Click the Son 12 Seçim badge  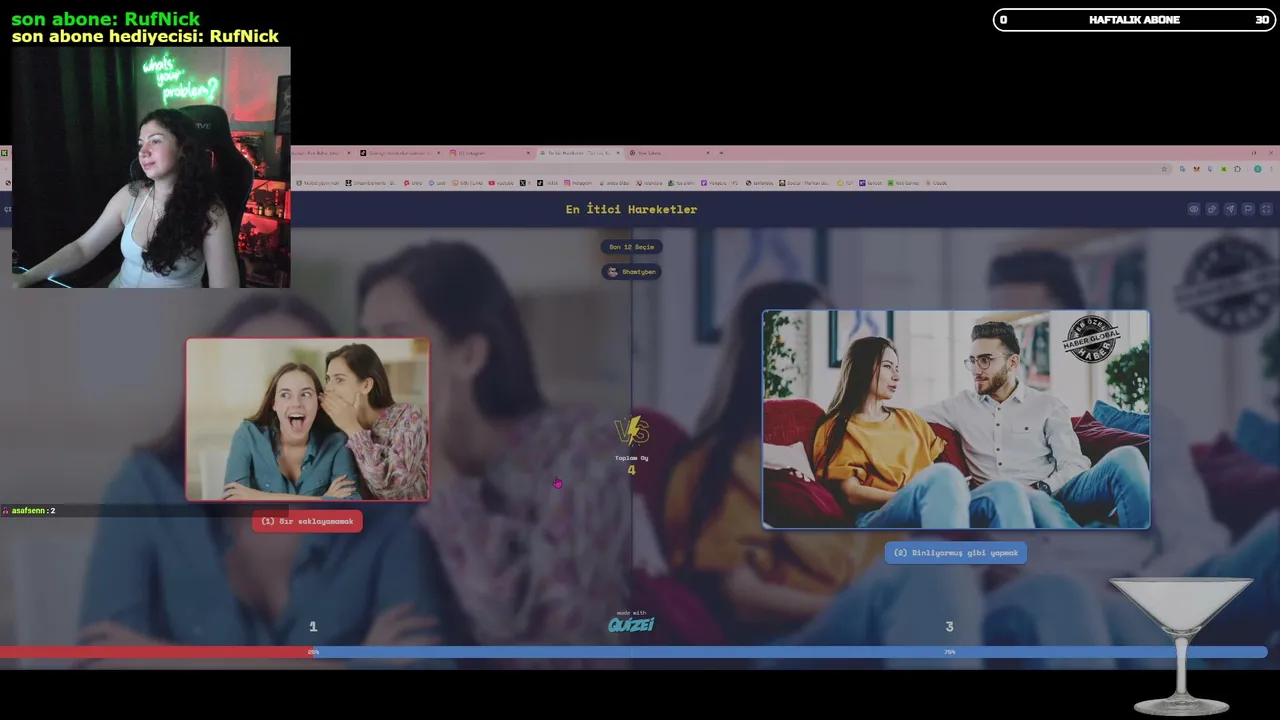(631, 247)
